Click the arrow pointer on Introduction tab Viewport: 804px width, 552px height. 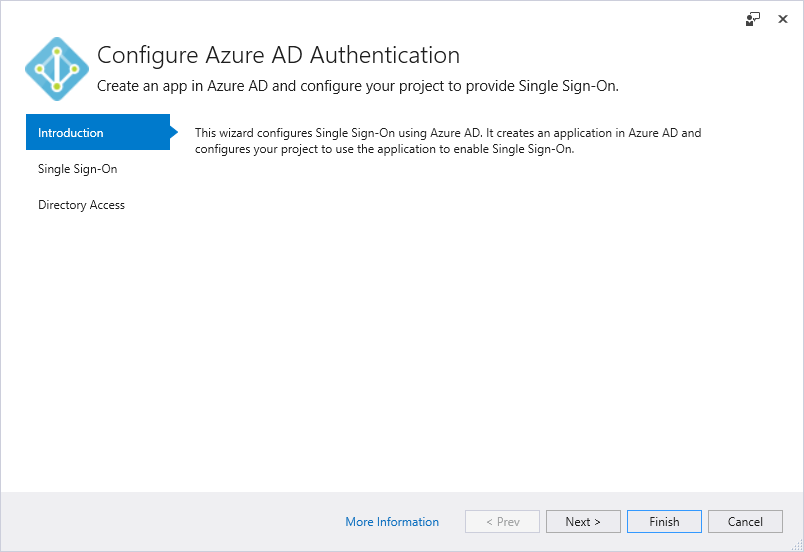(x=174, y=132)
